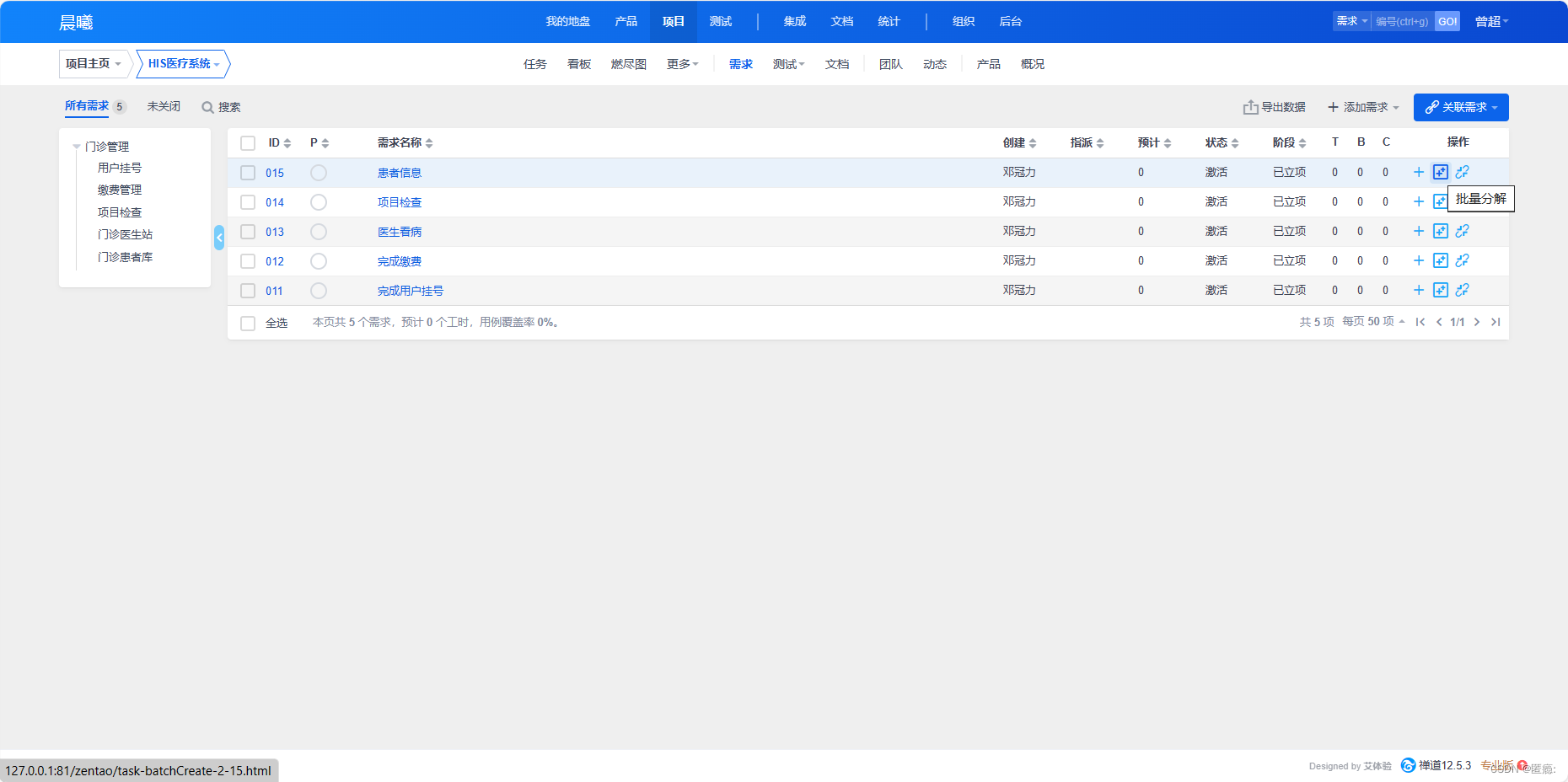The width and height of the screenshot is (1568, 782).
Task: Click 导出数据 export button
Action: pyautogui.click(x=1275, y=107)
